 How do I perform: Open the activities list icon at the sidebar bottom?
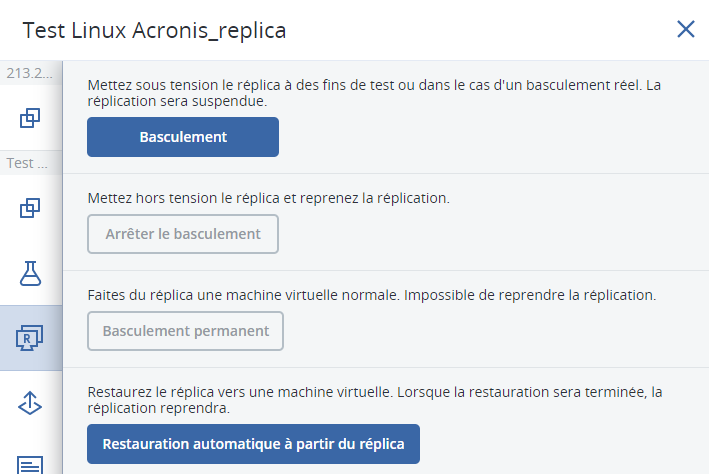click(x=30, y=465)
